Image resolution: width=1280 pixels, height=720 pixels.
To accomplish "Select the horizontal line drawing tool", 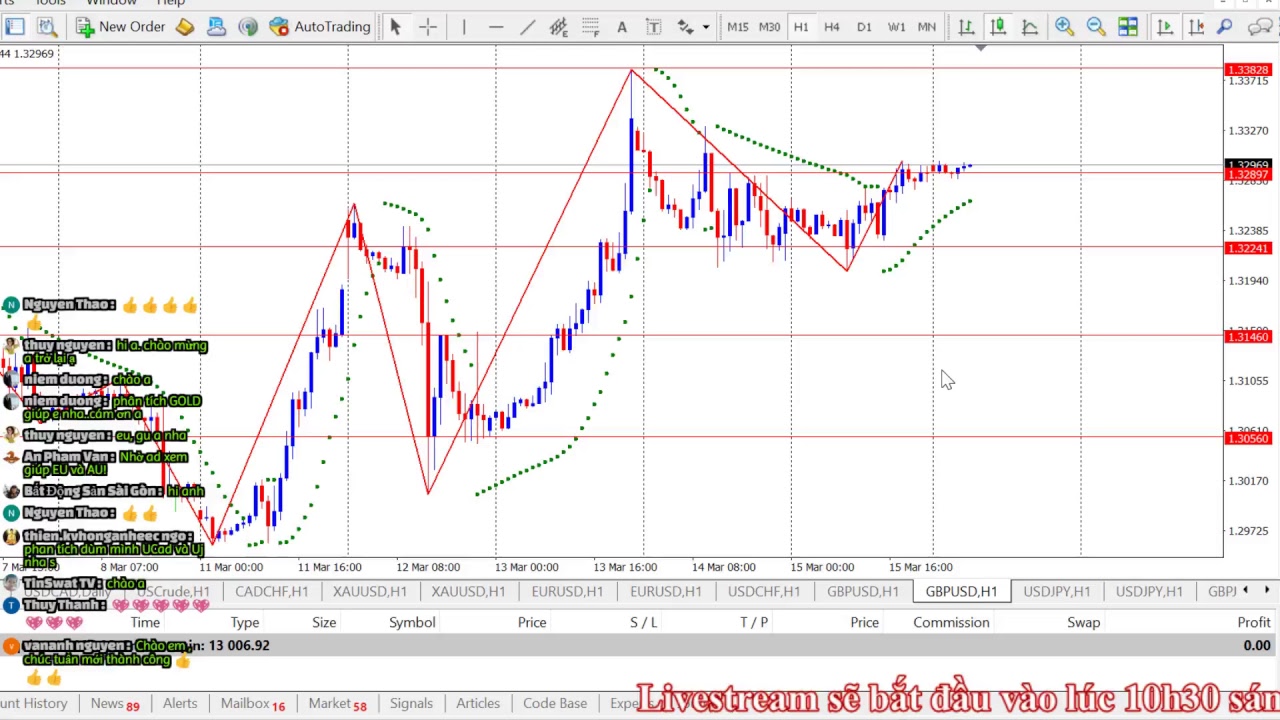I will (x=496, y=27).
